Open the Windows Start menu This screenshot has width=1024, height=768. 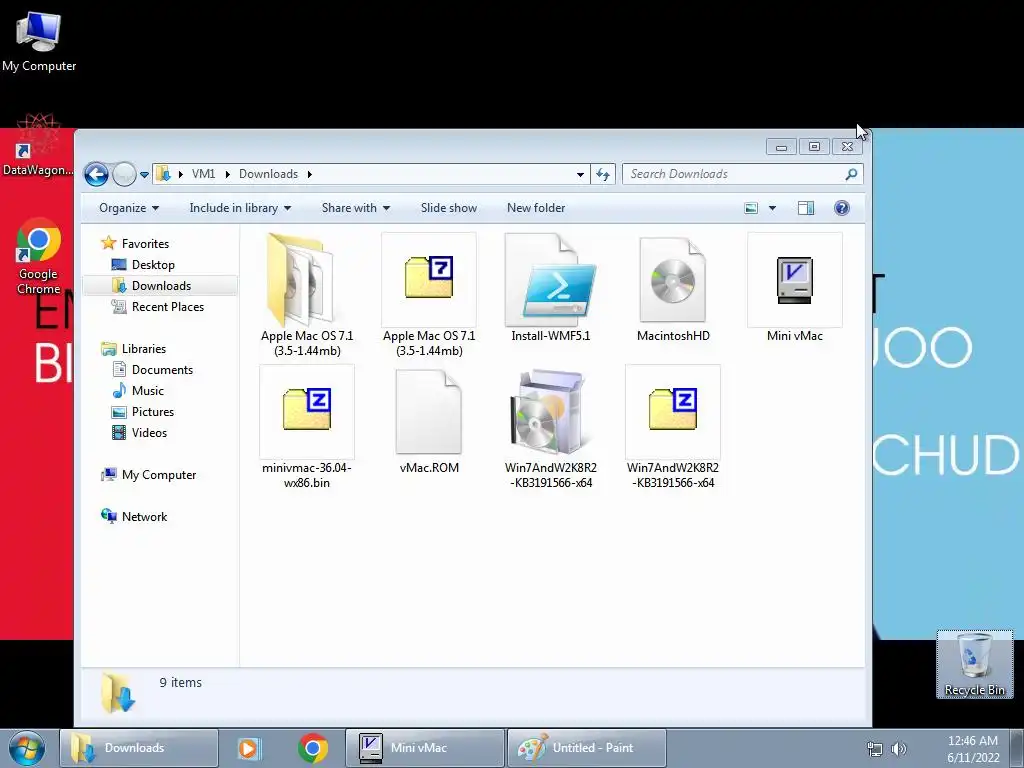[25, 748]
